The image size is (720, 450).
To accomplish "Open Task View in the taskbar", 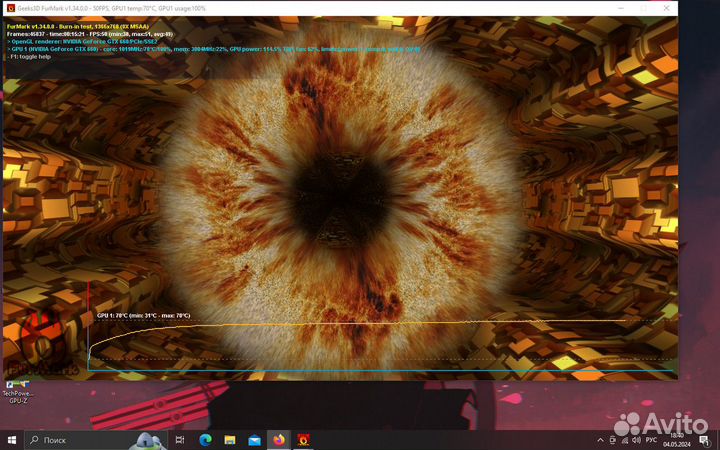I will (180, 439).
